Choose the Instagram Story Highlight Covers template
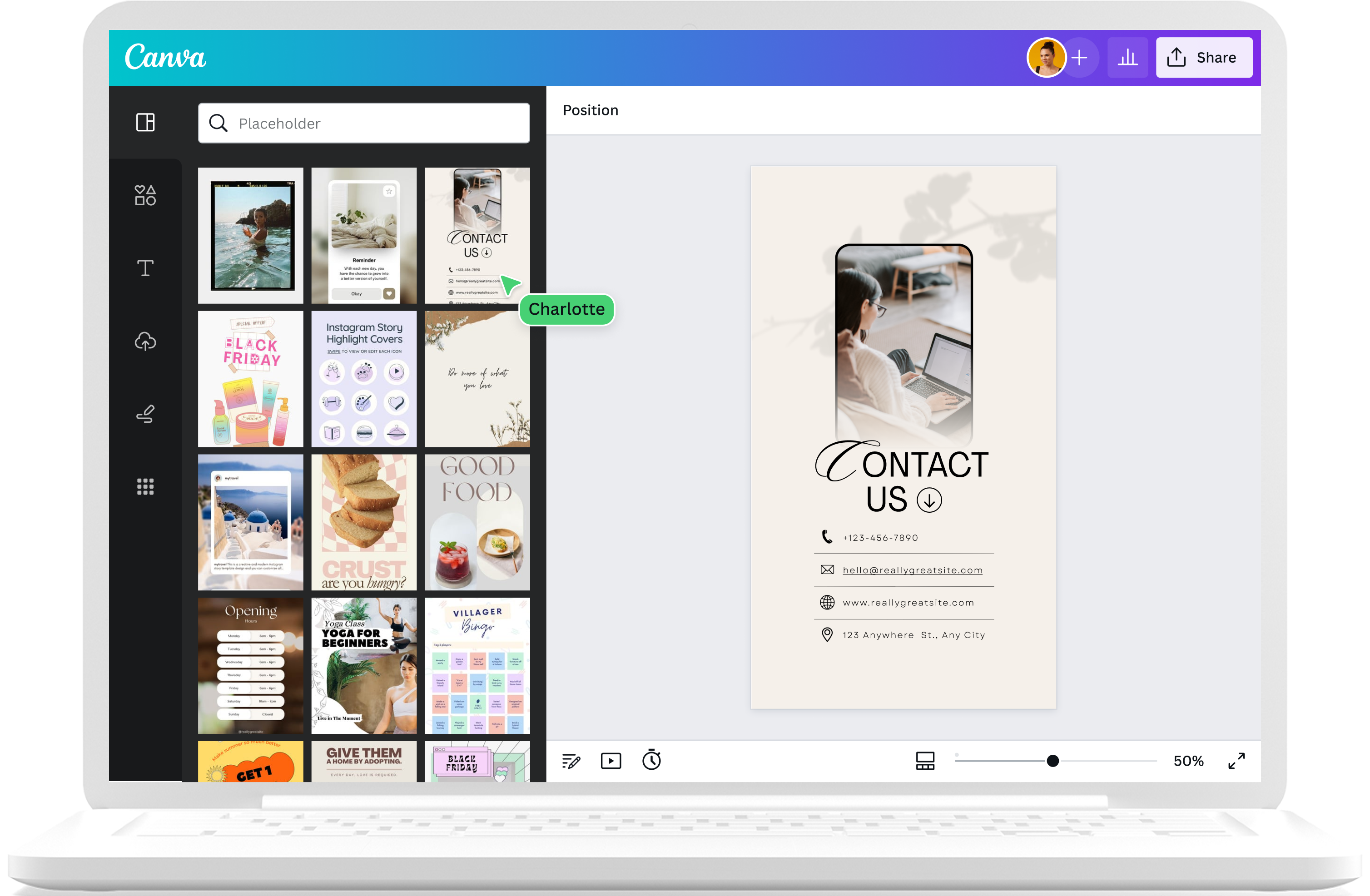The width and height of the screenshot is (1370, 896). (x=364, y=379)
